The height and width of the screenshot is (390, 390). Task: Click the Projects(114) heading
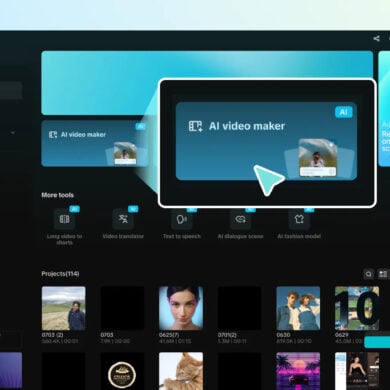click(60, 274)
